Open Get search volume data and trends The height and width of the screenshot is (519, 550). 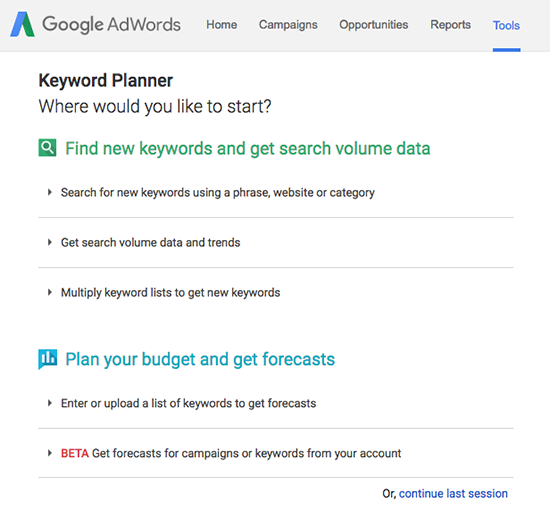pos(150,242)
